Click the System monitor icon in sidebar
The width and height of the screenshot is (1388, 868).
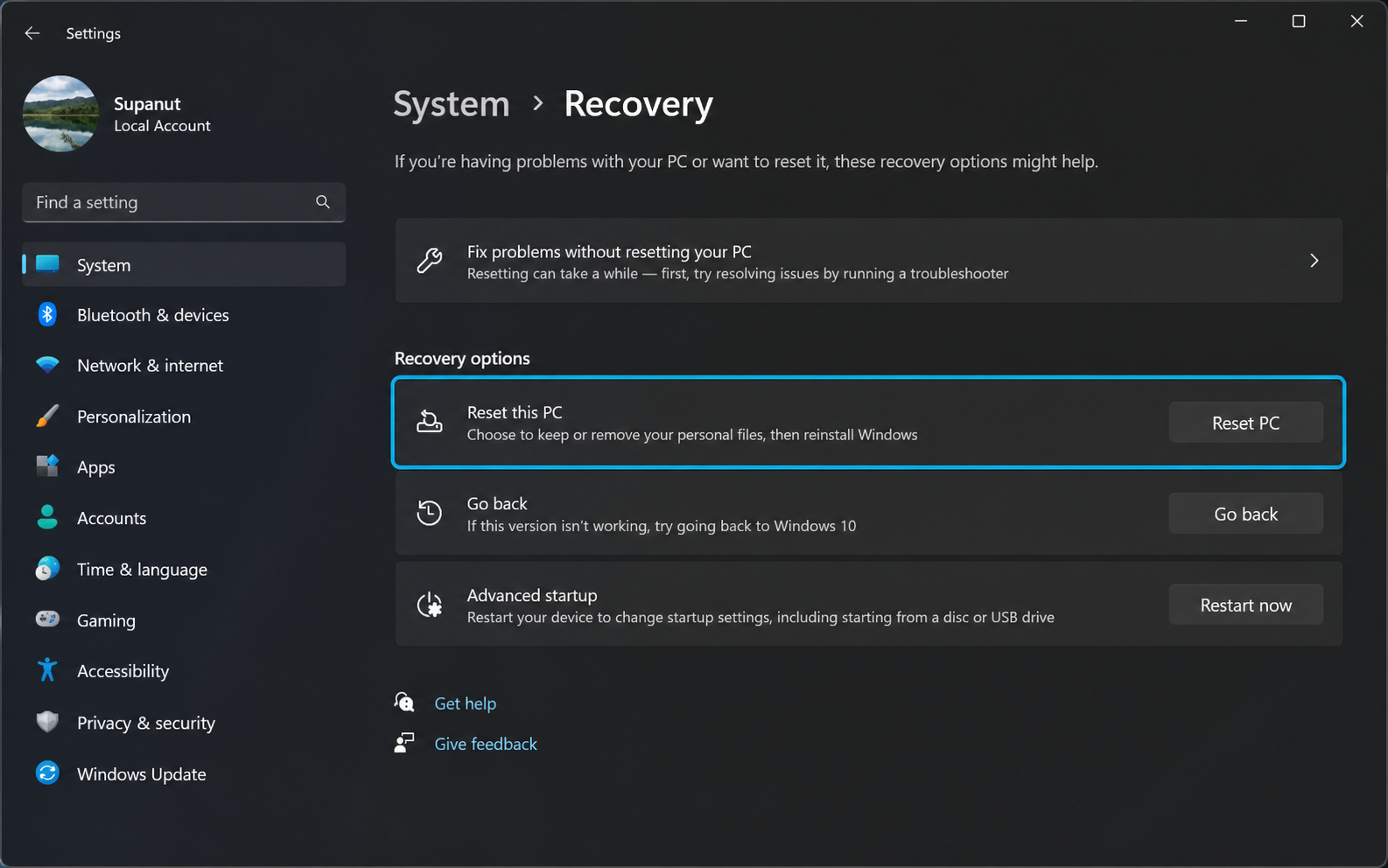tap(47, 264)
